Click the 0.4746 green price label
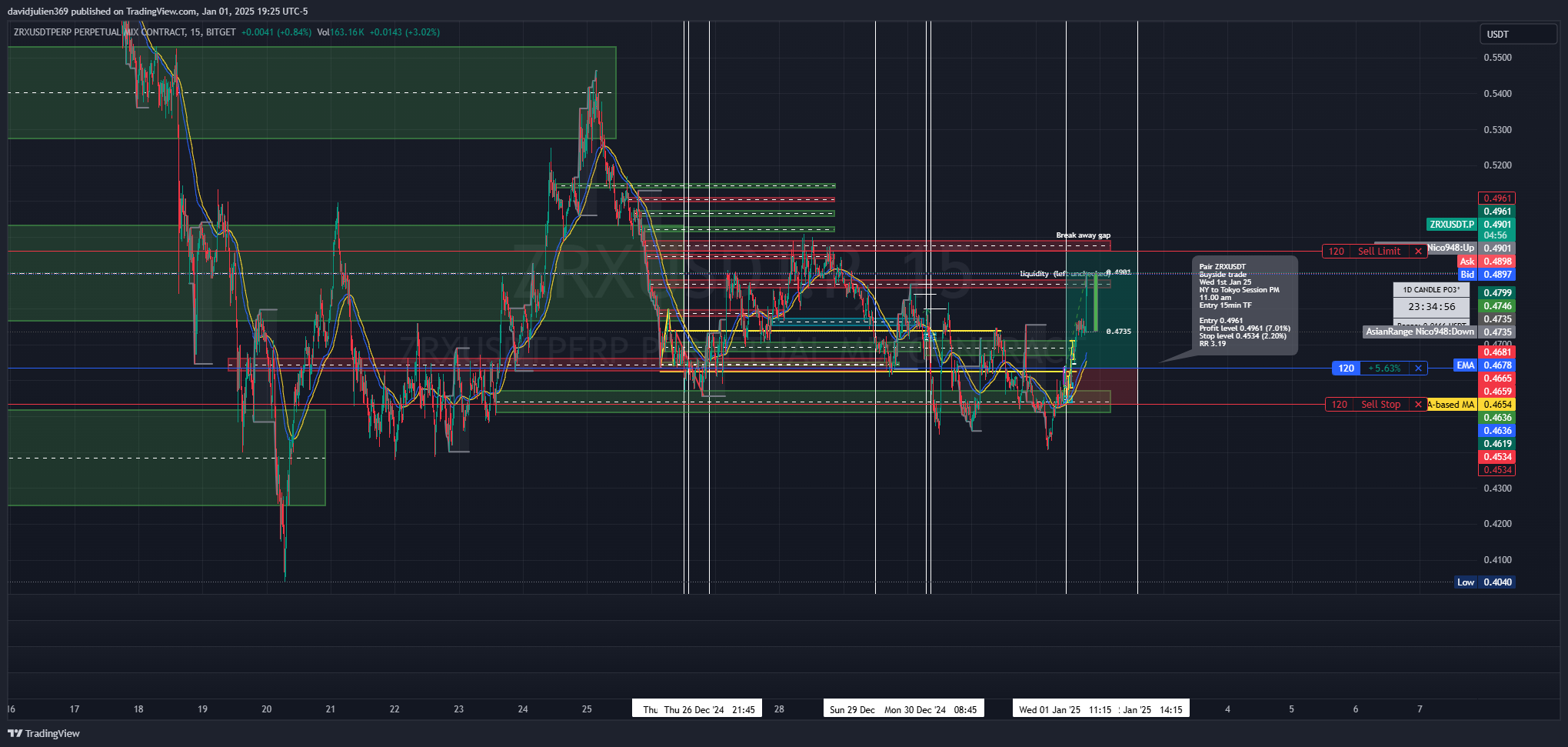Image resolution: width=1568 pixels, height=747 pixels. click(x=1496, y=306)
